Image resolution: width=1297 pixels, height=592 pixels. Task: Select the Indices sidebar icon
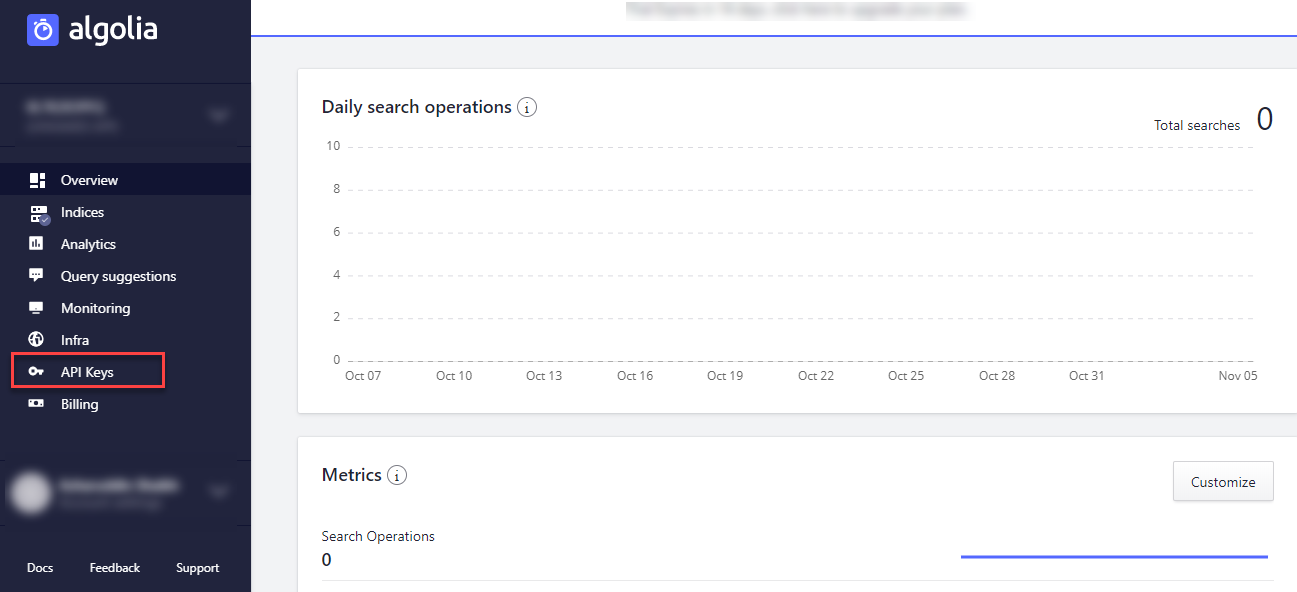click(x=38, y=212)
